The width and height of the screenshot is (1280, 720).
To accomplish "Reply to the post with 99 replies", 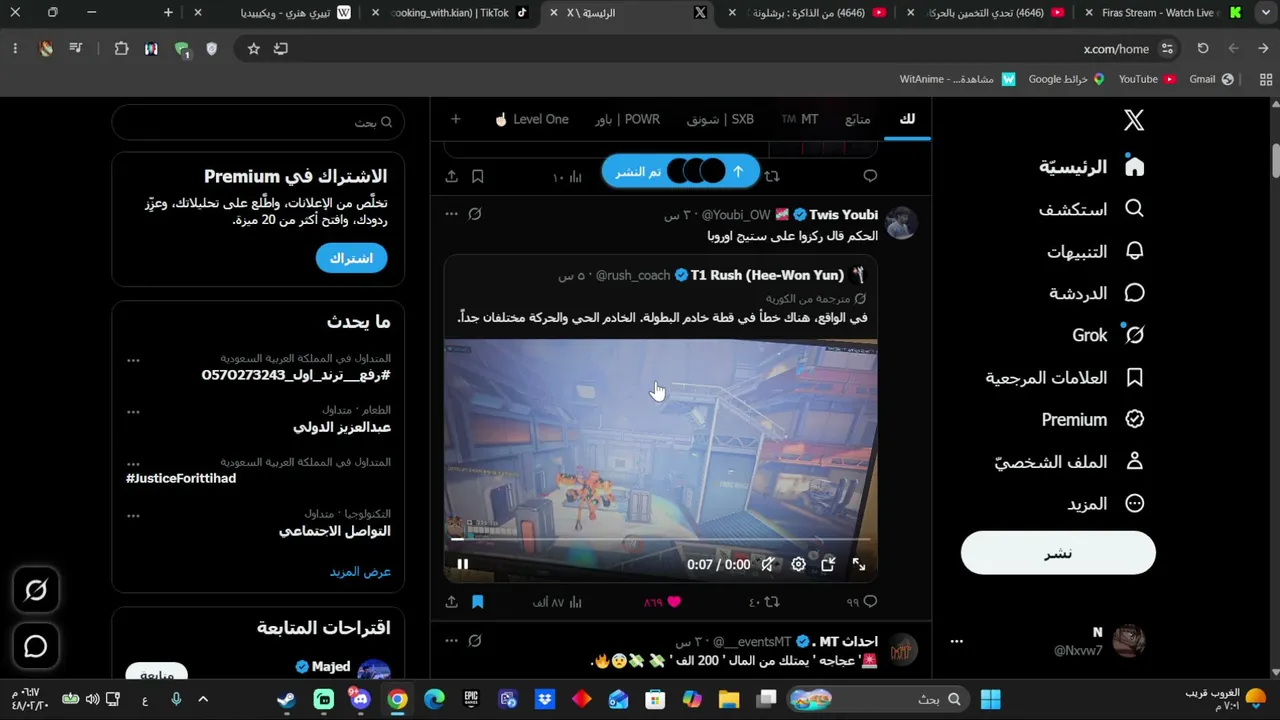I will (862, 602).
